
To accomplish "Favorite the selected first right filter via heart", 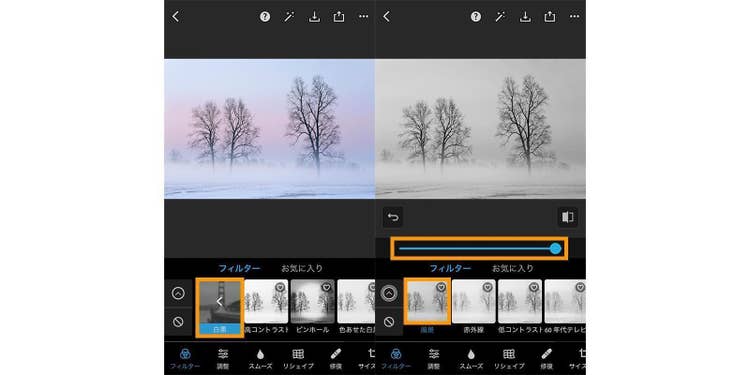I will pos(441,287).
